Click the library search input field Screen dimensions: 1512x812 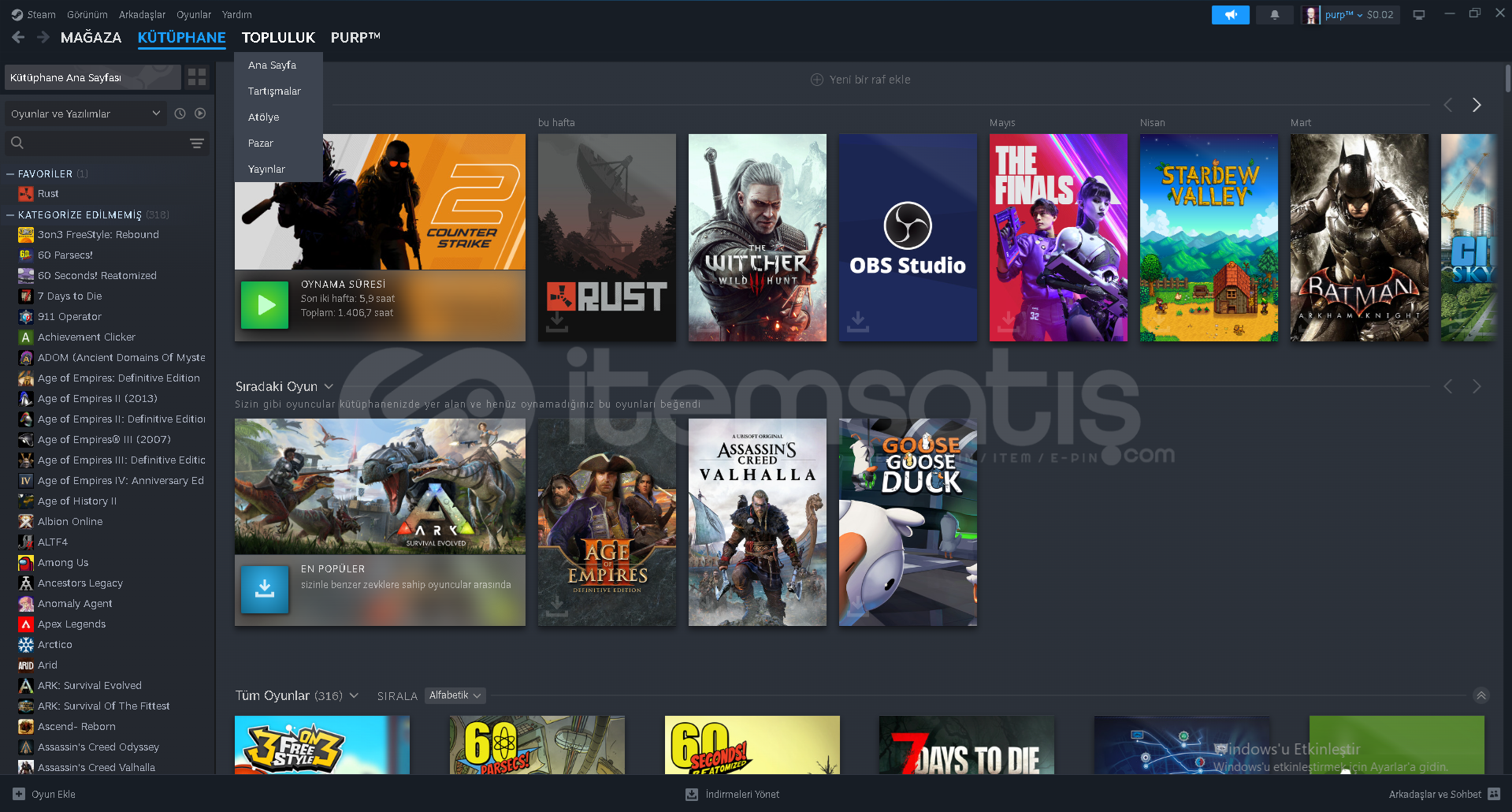(x=106, y=143)
